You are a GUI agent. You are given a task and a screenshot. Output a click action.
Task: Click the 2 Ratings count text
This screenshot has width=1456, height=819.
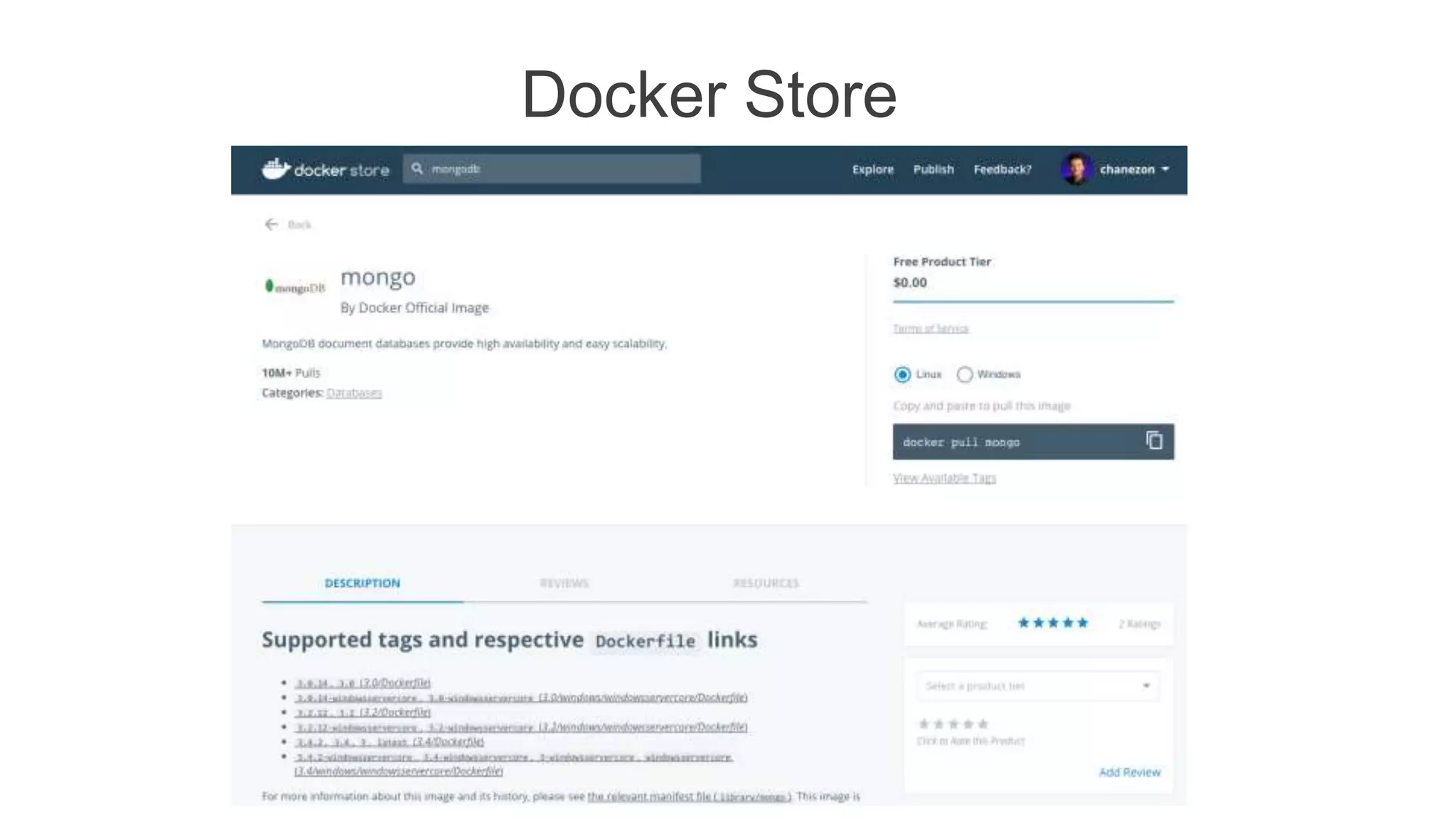pos(1139,623)
